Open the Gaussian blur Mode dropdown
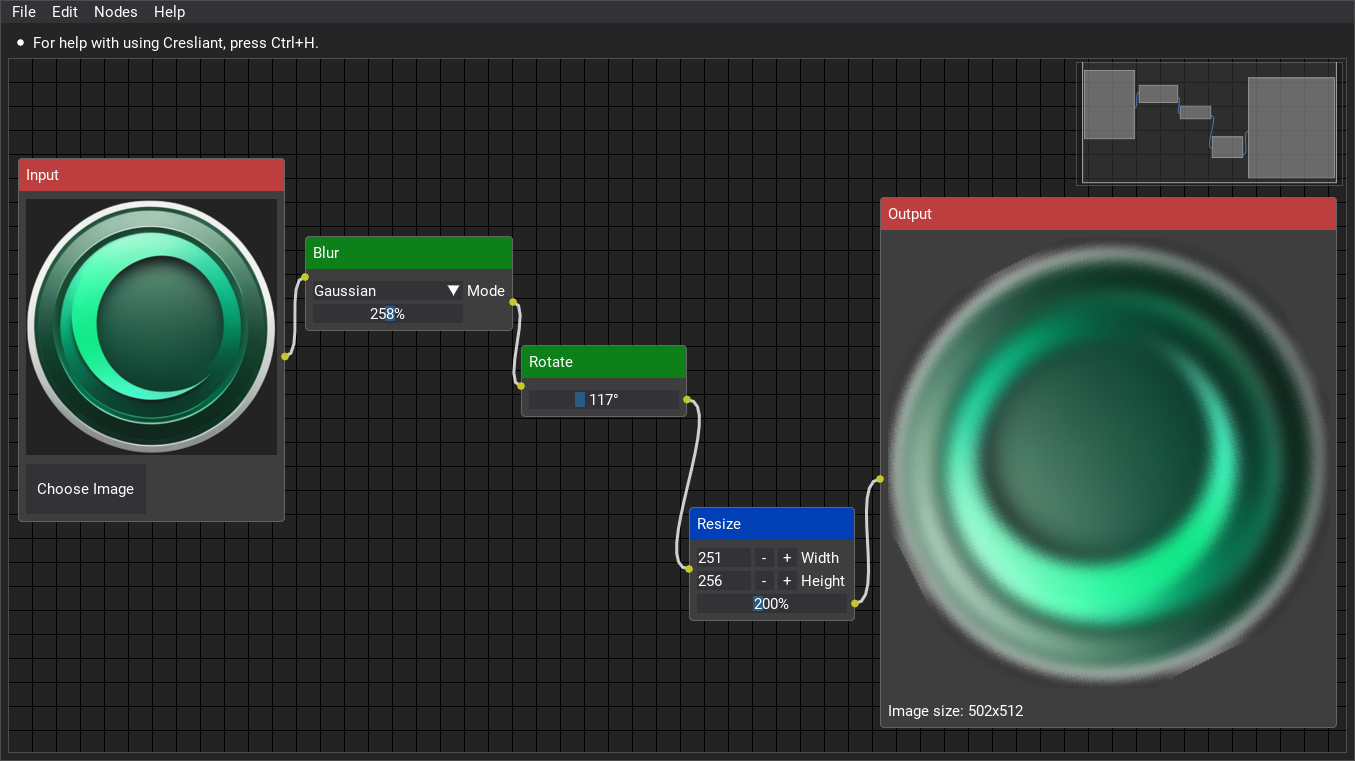Viewport: 1355px width, 761px height. 387,291
